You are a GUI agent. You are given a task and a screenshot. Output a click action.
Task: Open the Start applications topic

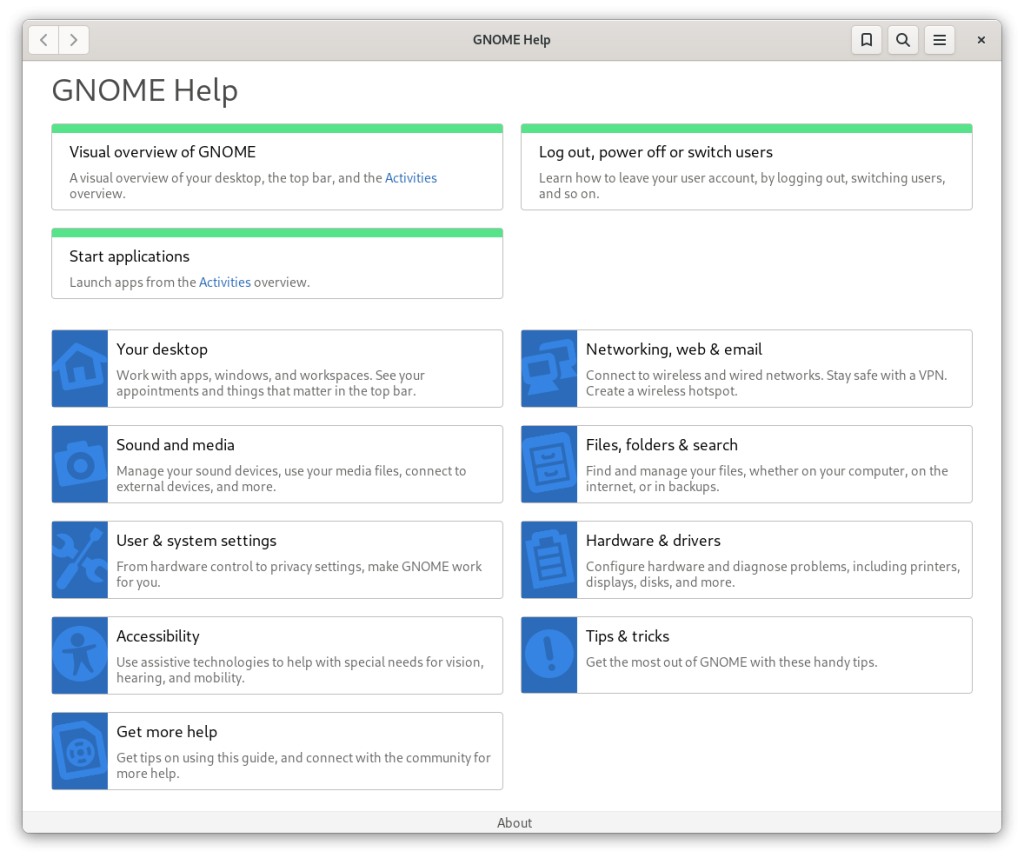[129, 257]
